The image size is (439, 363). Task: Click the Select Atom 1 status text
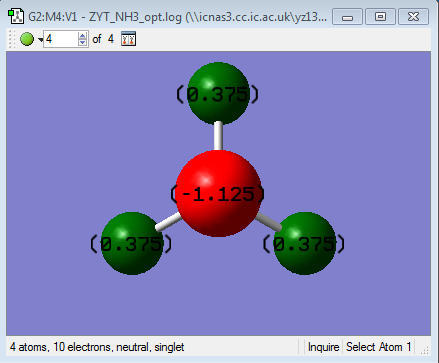coord(379,347)
